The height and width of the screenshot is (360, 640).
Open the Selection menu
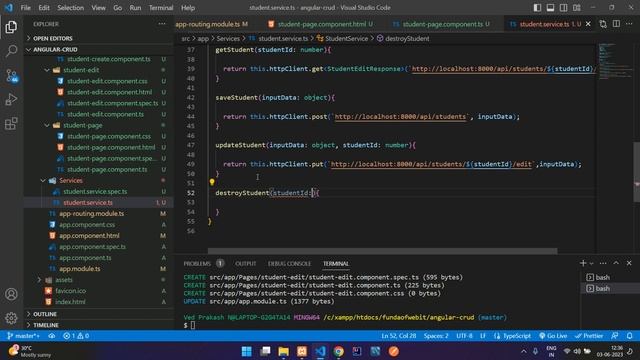70,8
